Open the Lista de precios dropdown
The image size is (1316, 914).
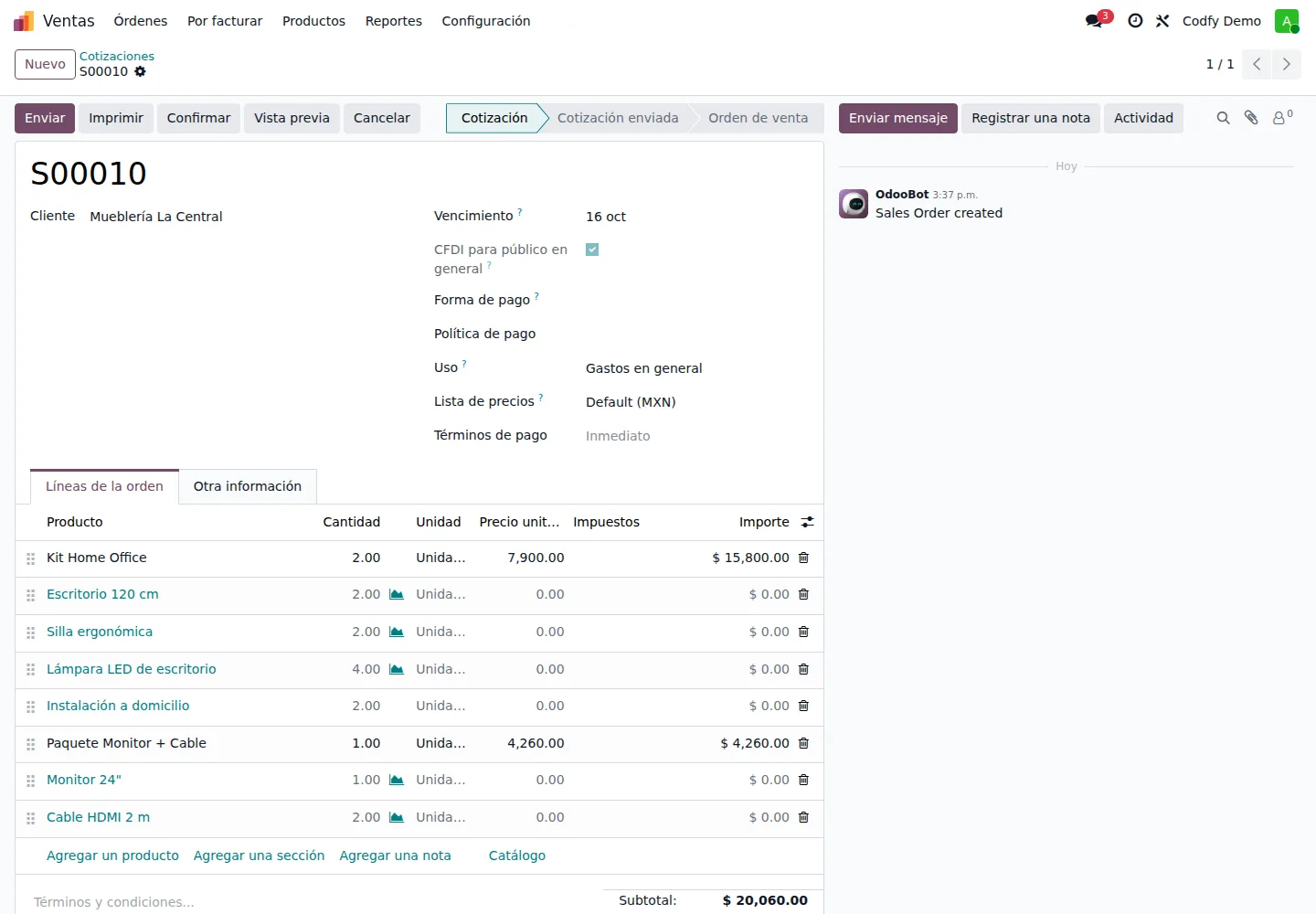696,402
